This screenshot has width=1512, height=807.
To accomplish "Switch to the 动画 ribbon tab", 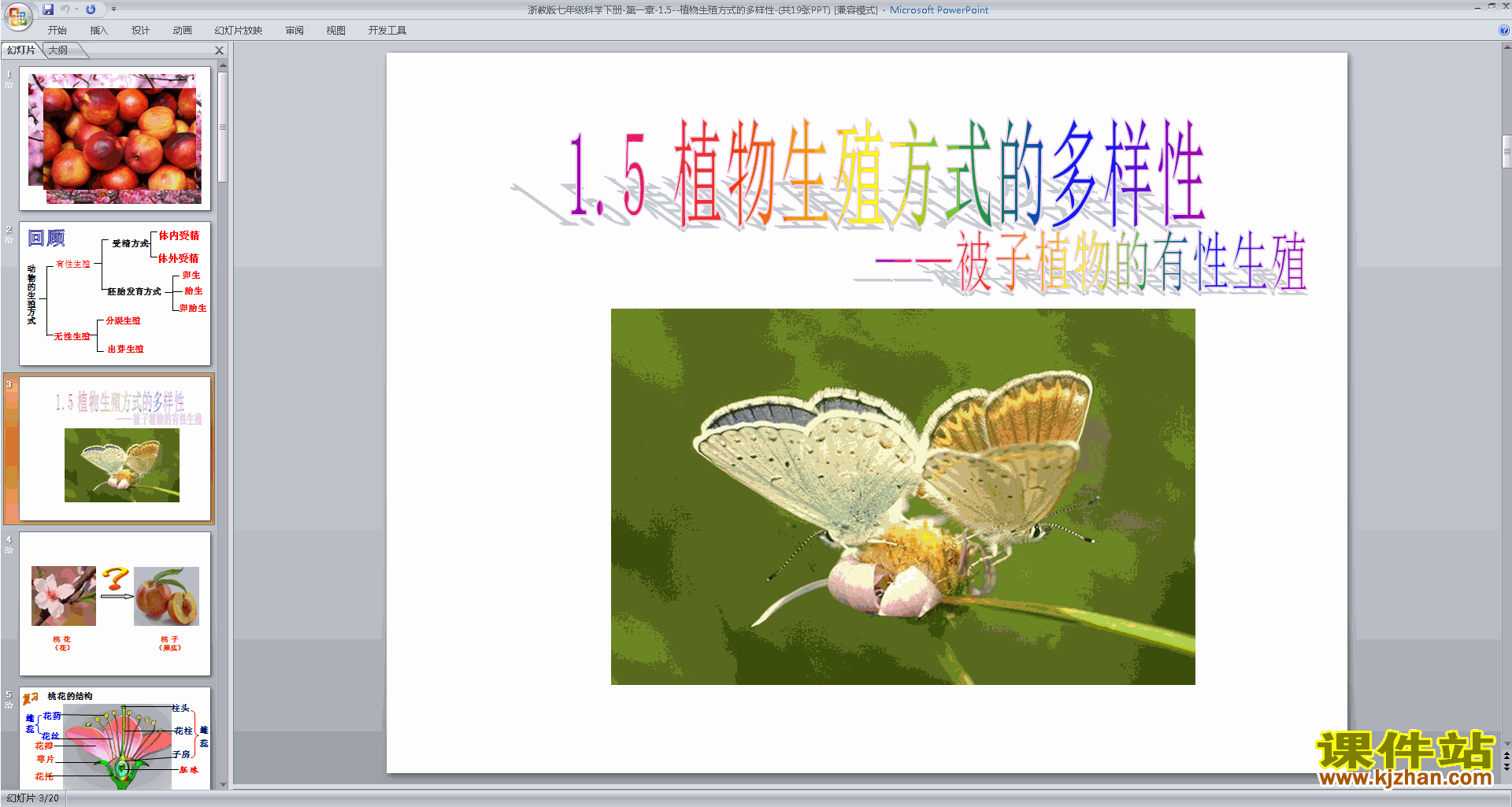I will pos(182,31).
